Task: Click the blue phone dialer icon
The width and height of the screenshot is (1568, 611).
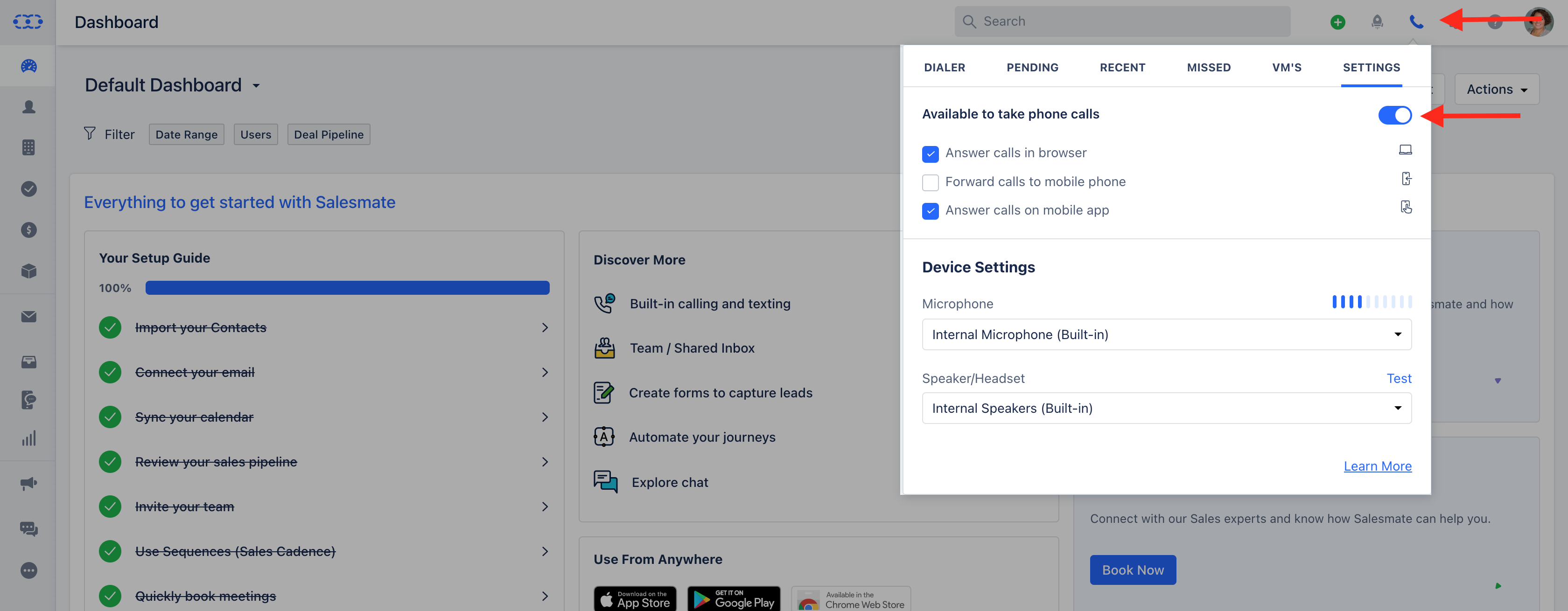Action: coord(1416,22)
